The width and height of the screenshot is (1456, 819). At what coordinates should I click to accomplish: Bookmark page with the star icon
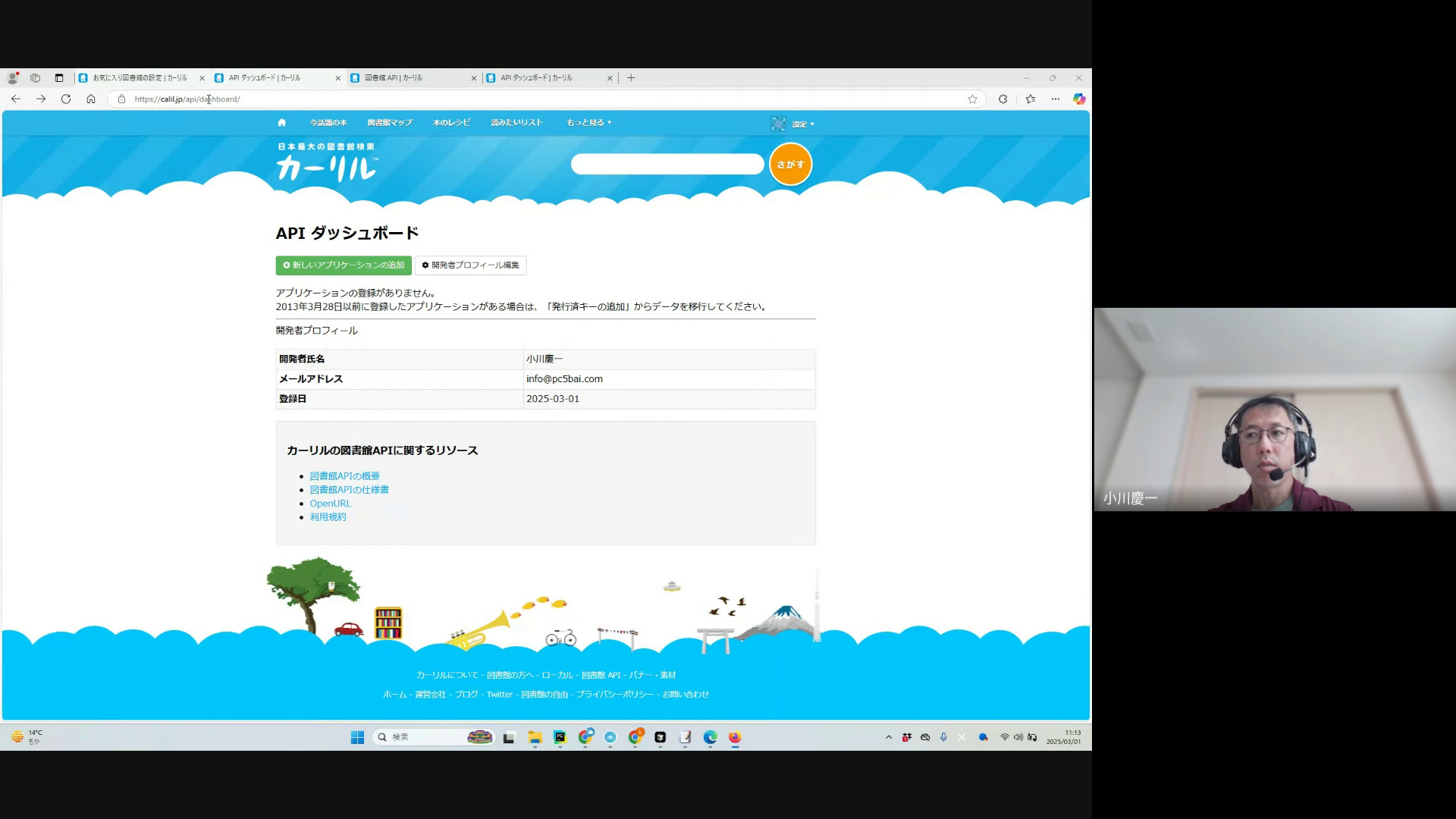[x=972, y=99]
